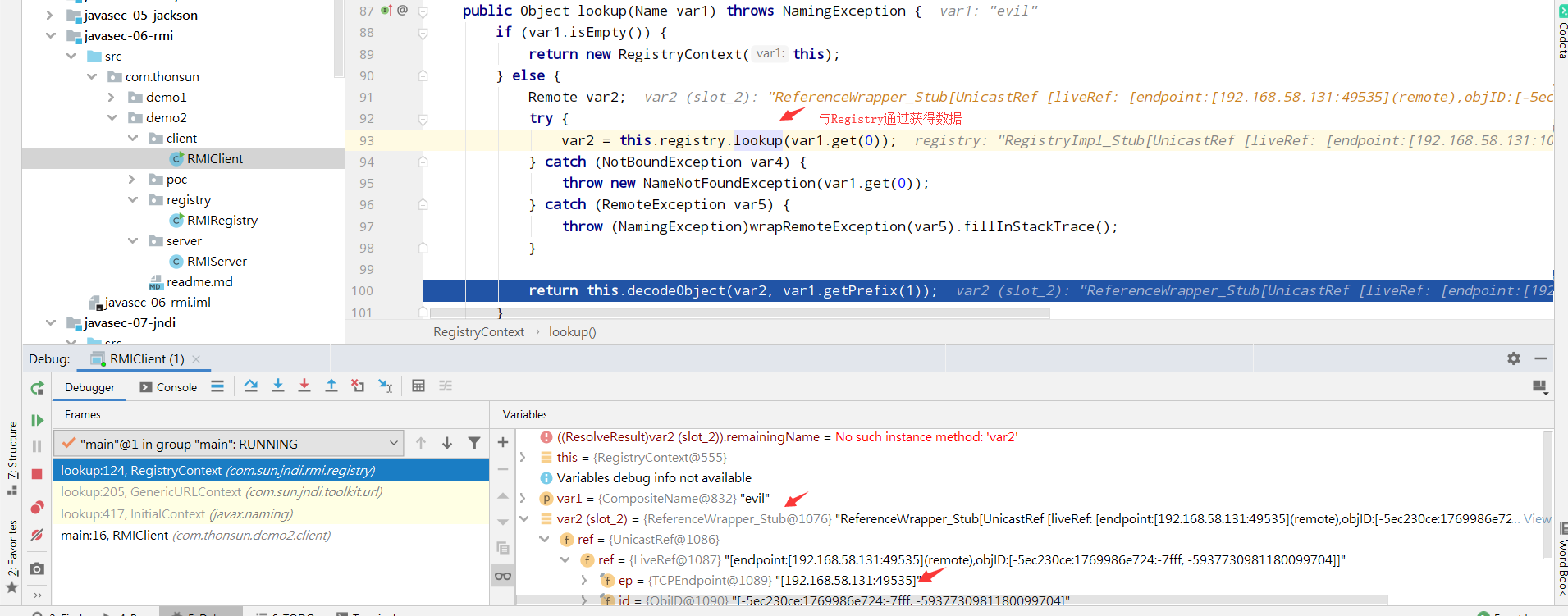The height and width of the screenshot is (616, 1568).
Task: Collapse the UnicastRef ref node
Action: tap(544, 539)
